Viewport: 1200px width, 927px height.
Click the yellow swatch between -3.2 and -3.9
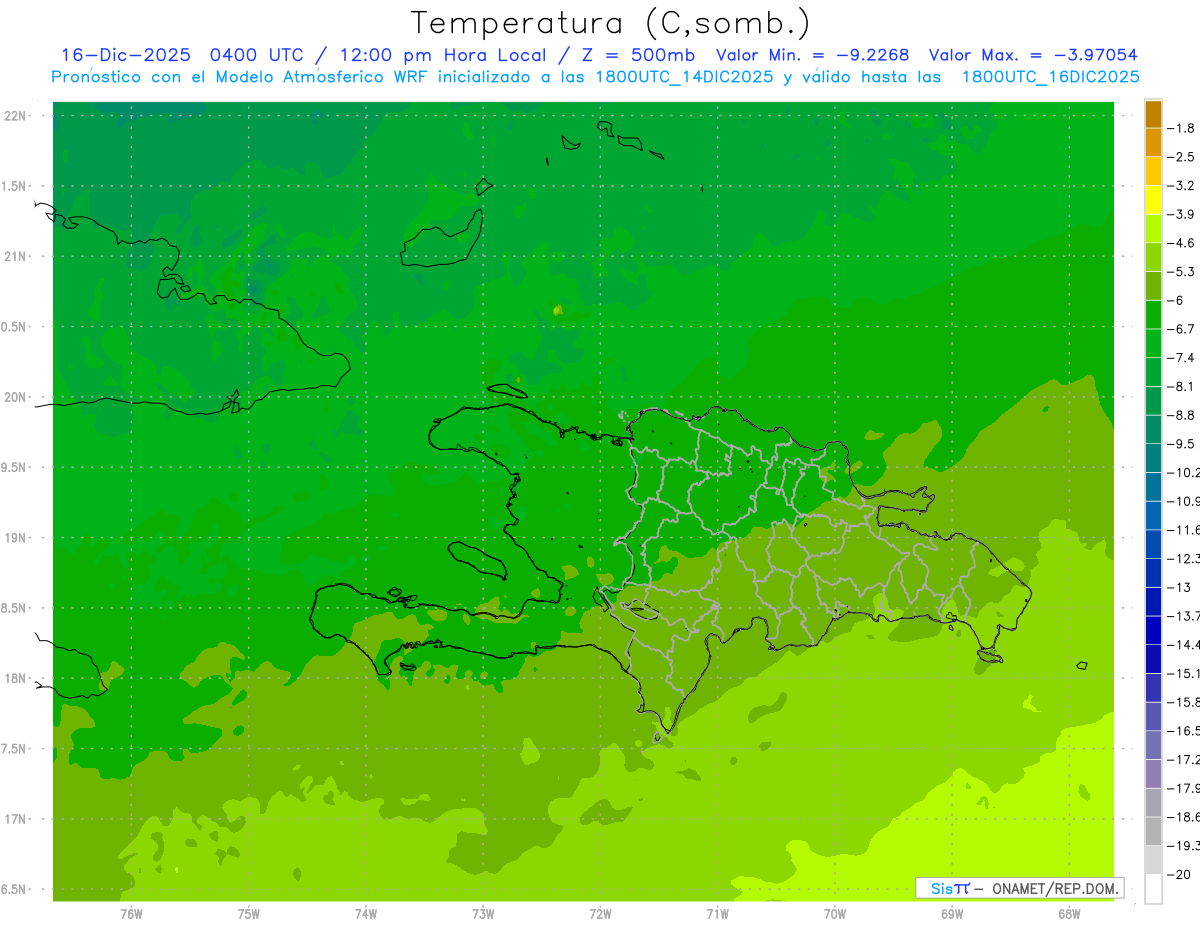[1153, 200]
